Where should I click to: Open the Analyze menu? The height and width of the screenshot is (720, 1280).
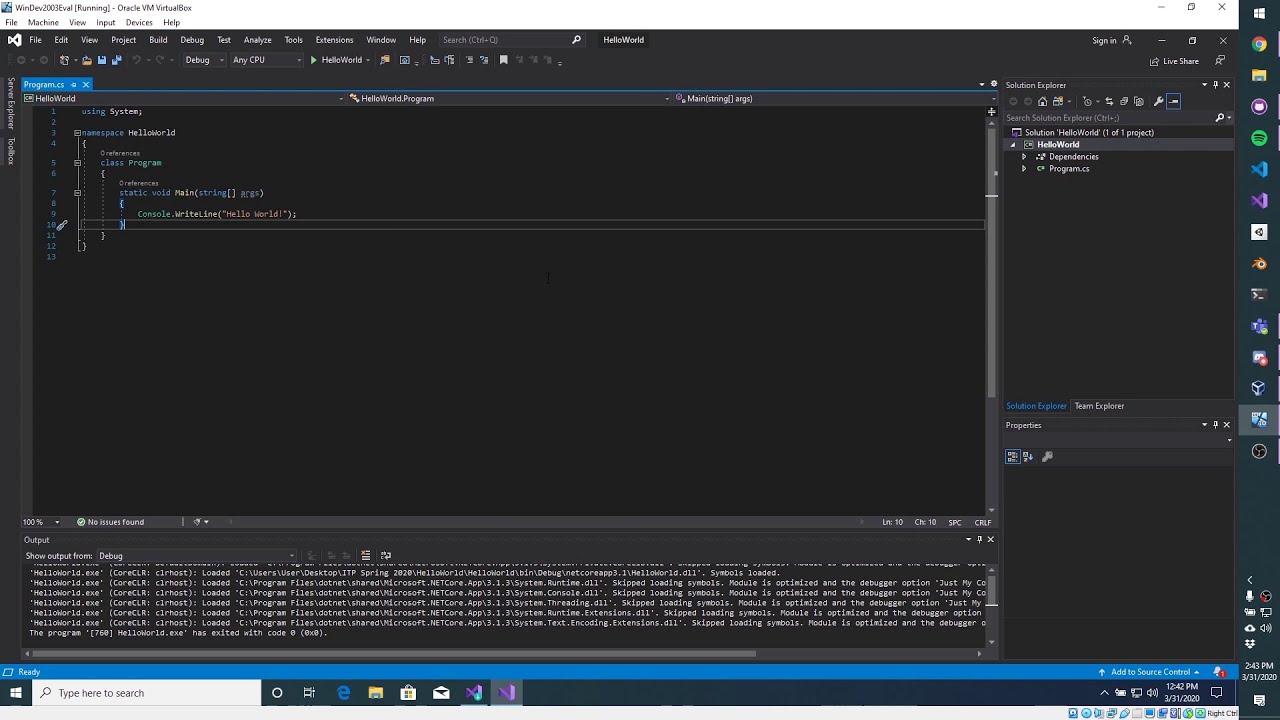tap(257, 40)
